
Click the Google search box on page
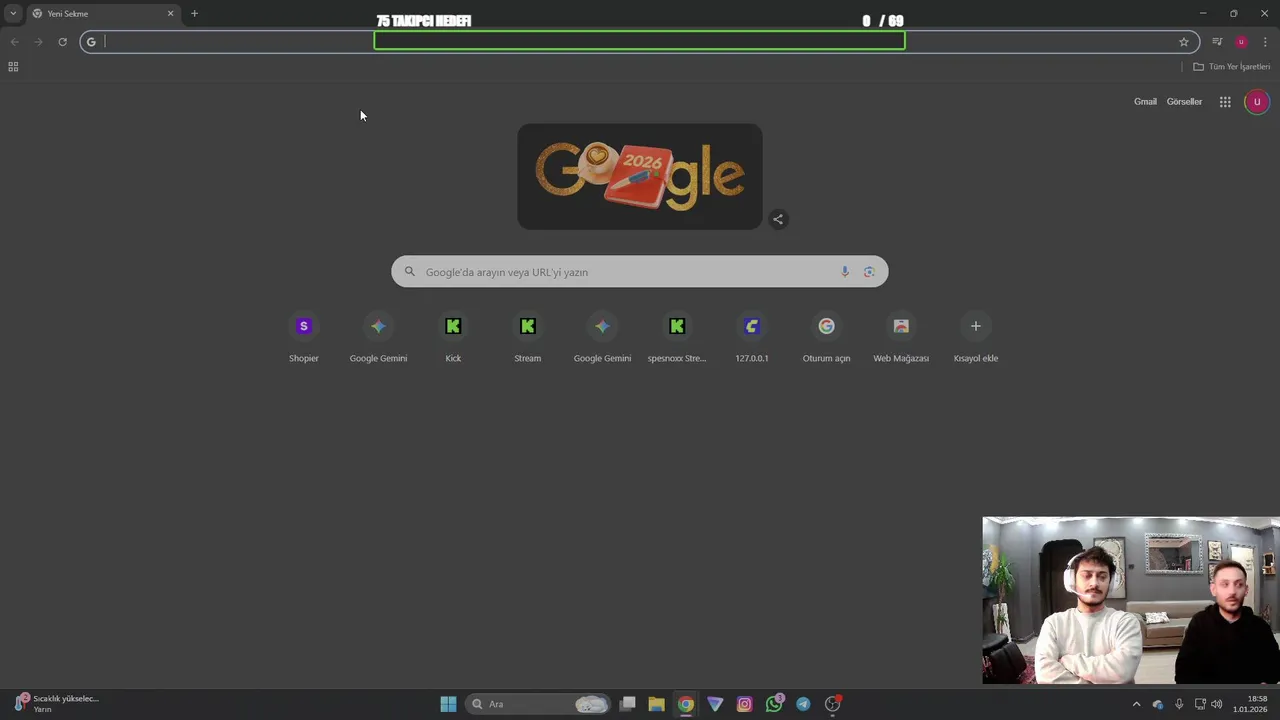(x=640, y=272)
